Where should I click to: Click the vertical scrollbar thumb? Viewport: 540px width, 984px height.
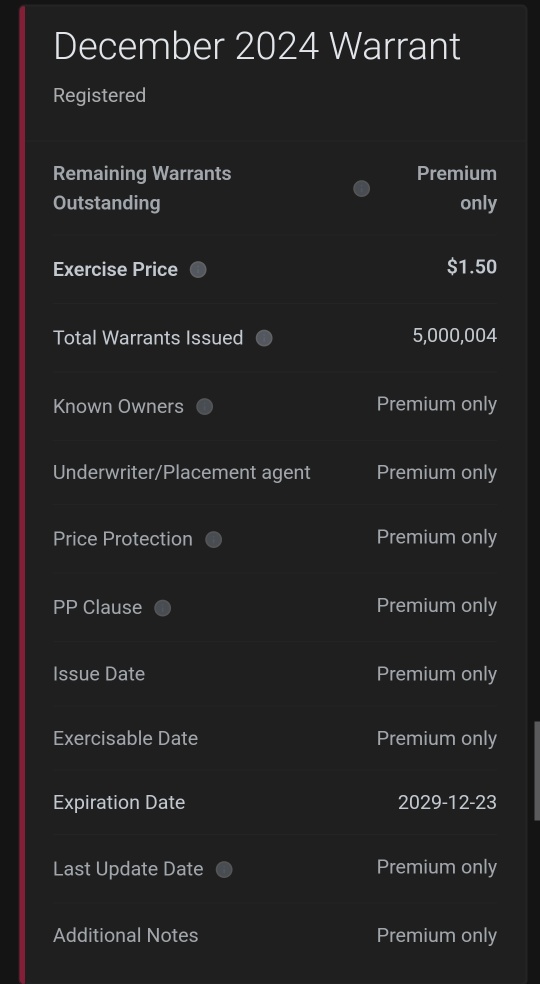point(537,771)
